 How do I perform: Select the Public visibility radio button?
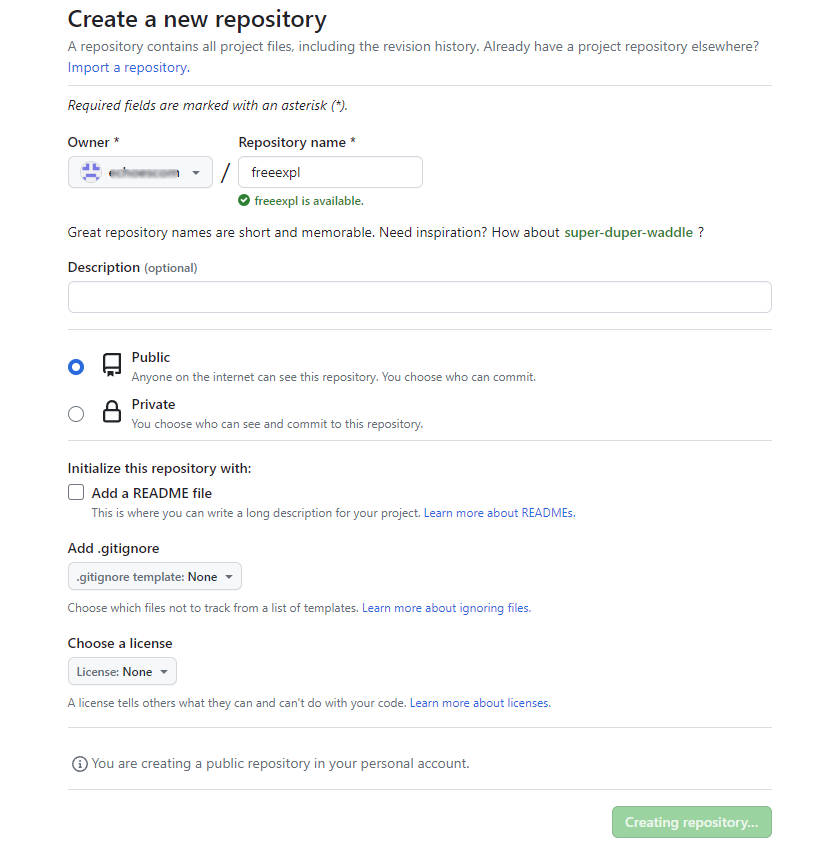[x=76, y=367]
